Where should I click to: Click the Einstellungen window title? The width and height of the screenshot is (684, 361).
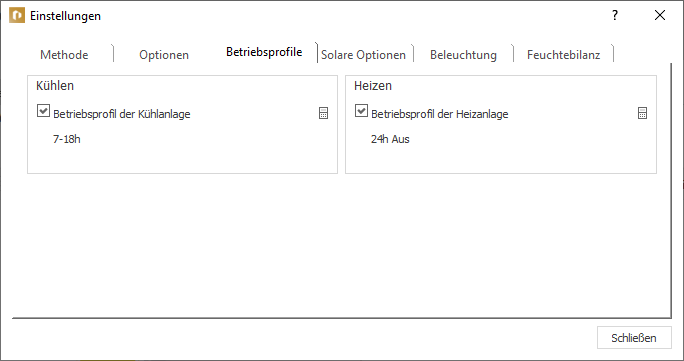pyautogui.click(x=65, y=16)
